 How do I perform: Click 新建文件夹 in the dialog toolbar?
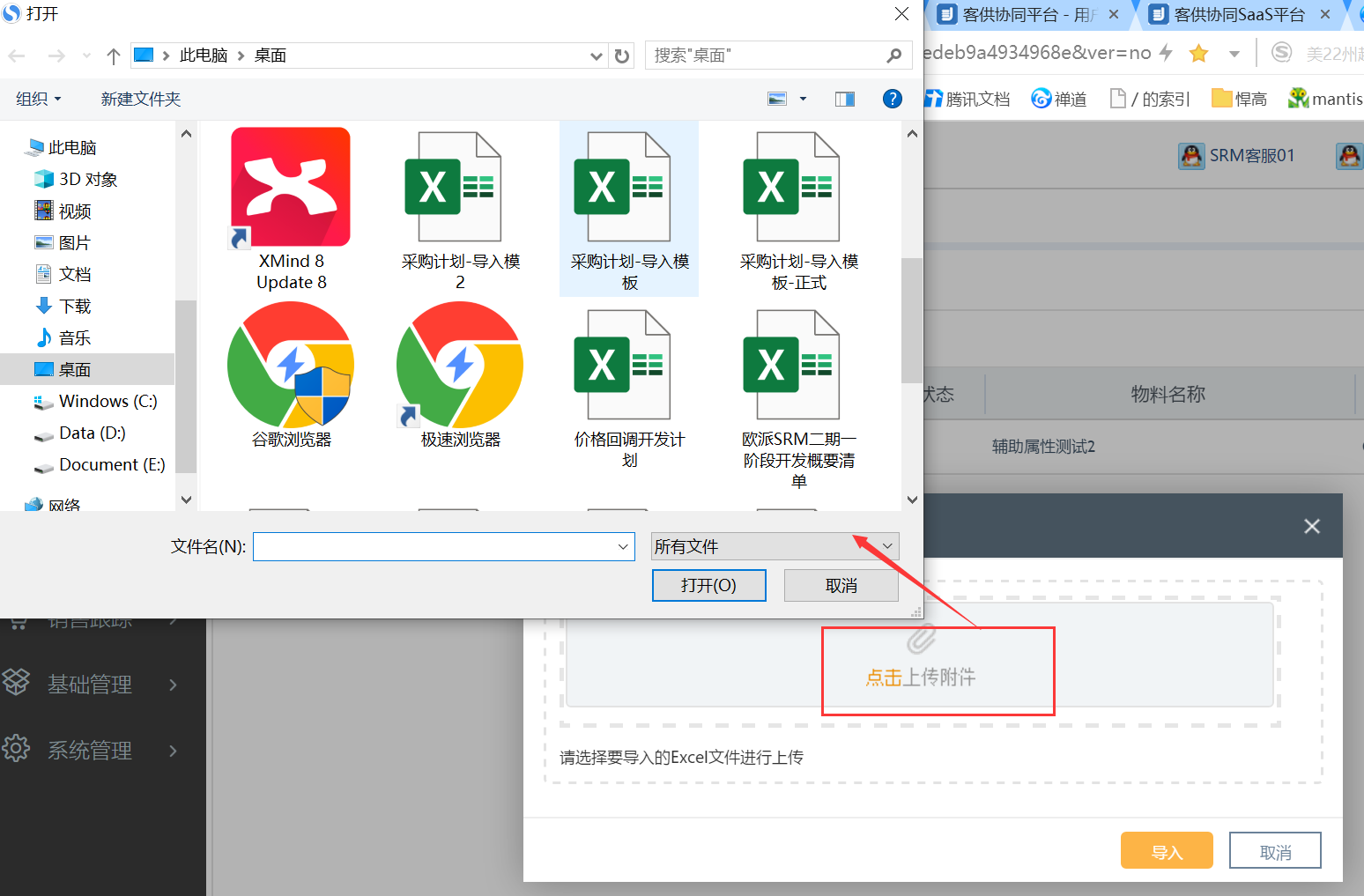click(x=141, y=99)
